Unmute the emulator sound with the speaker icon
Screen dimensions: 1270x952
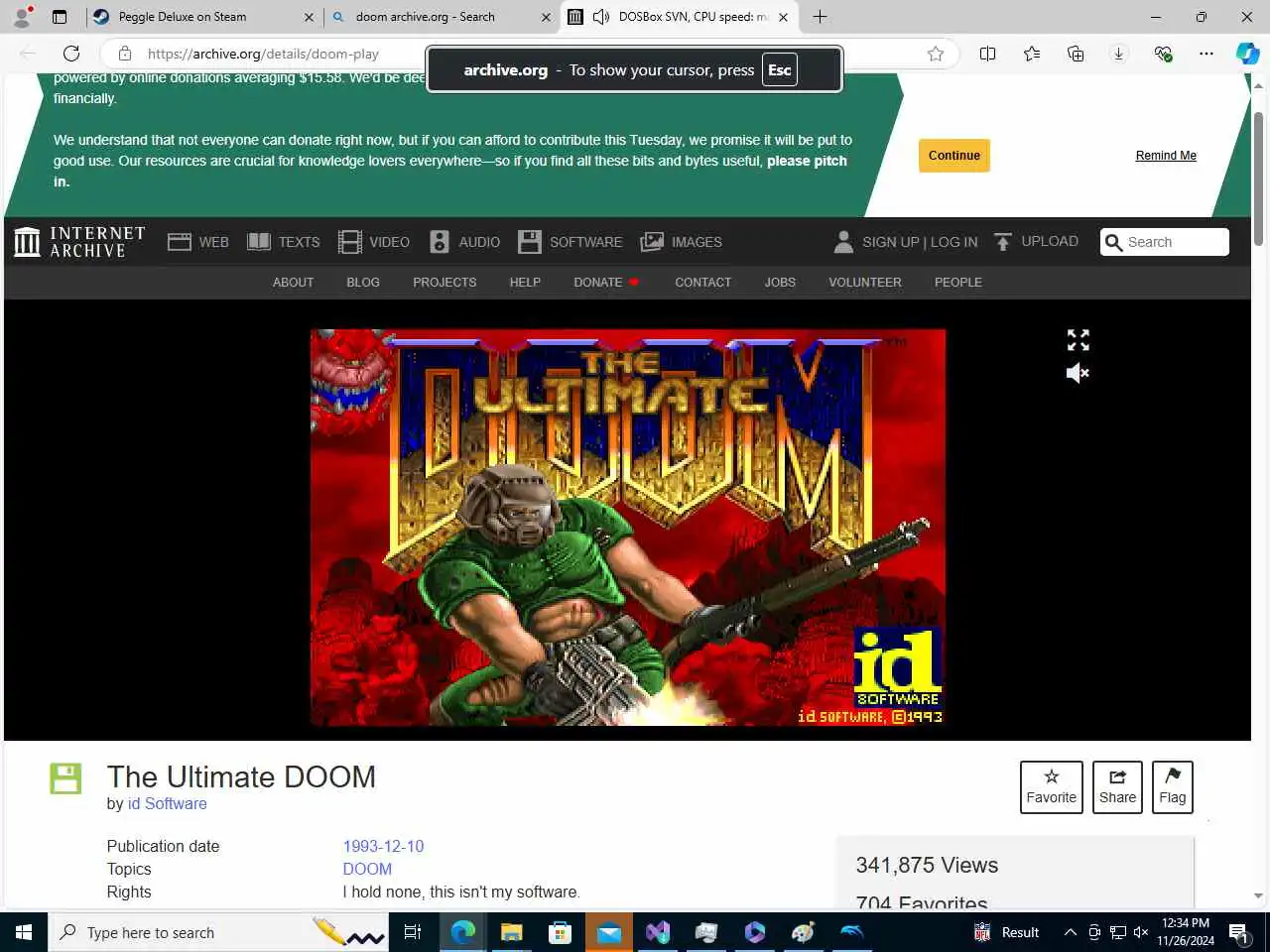[1078, 373]
